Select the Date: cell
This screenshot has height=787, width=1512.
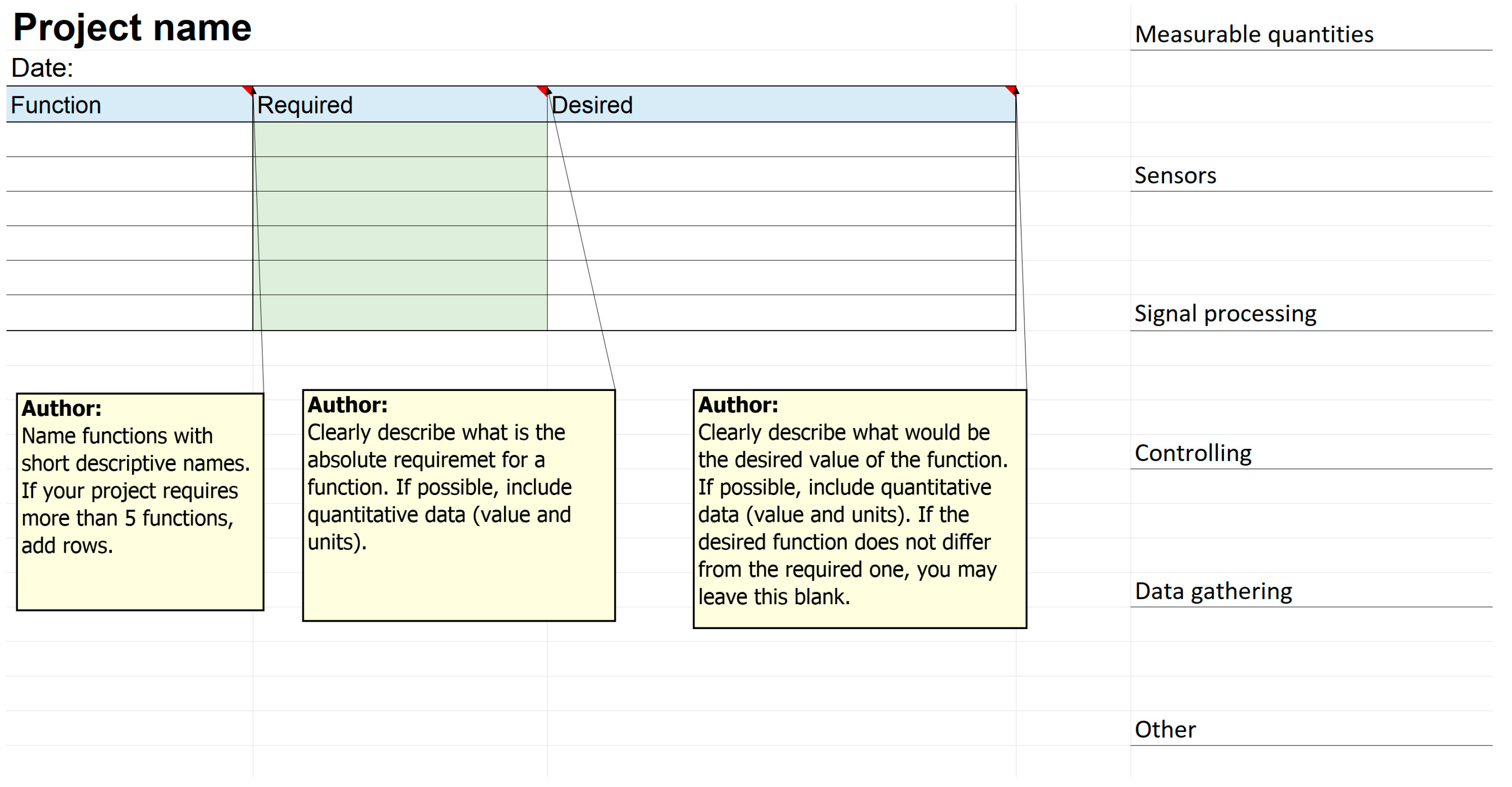coord(42,69)
